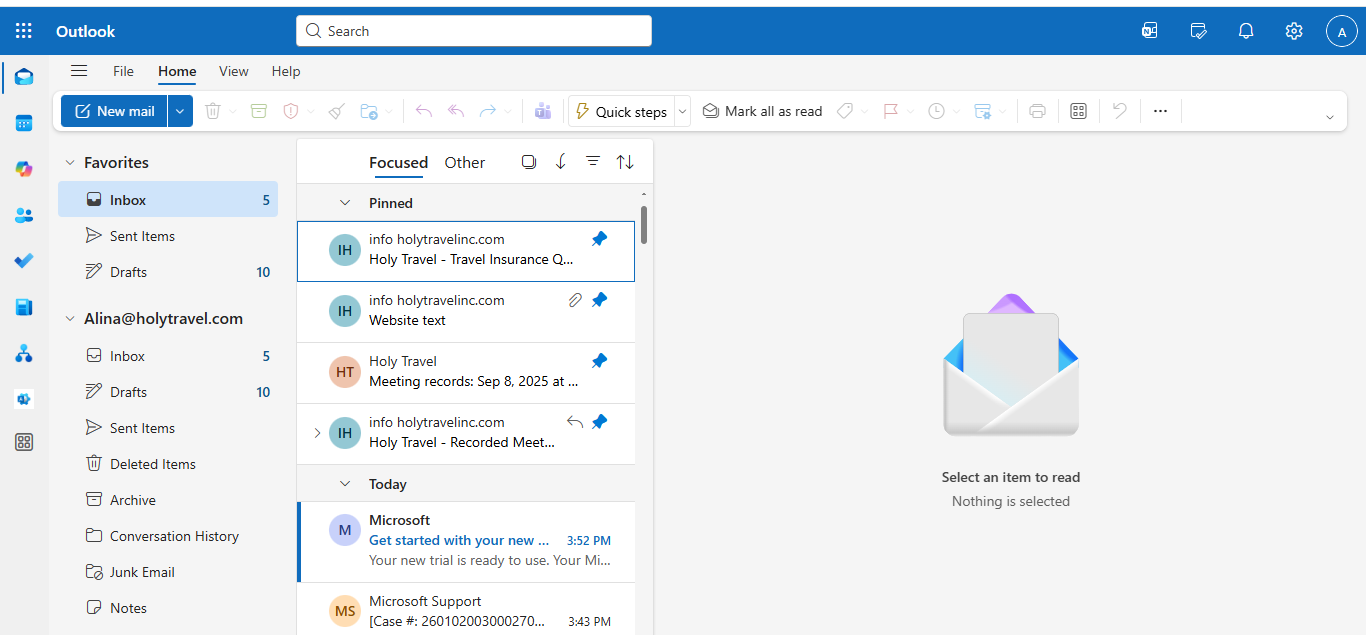Screen dimensions: 1366x635
Task: Open the Settings gear icon
Action: (1294, 31)
